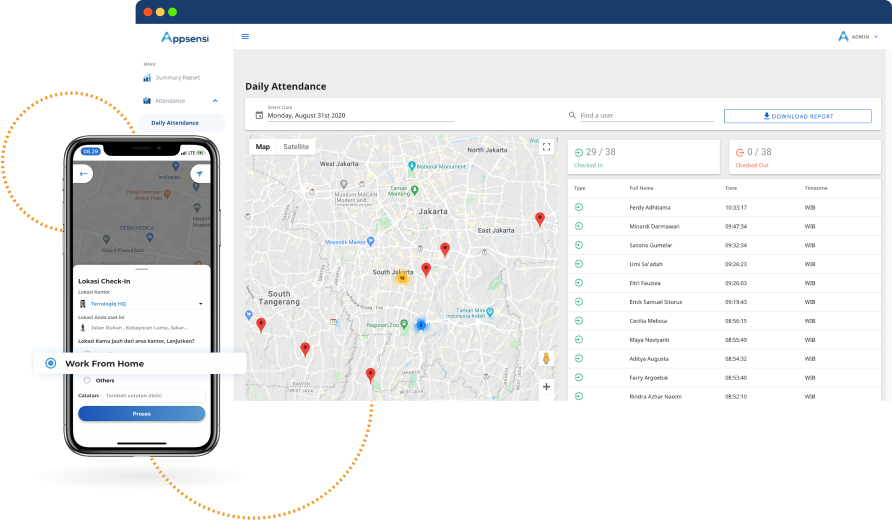
Task: Zoom in on the map with plus button
Action: 546,386
